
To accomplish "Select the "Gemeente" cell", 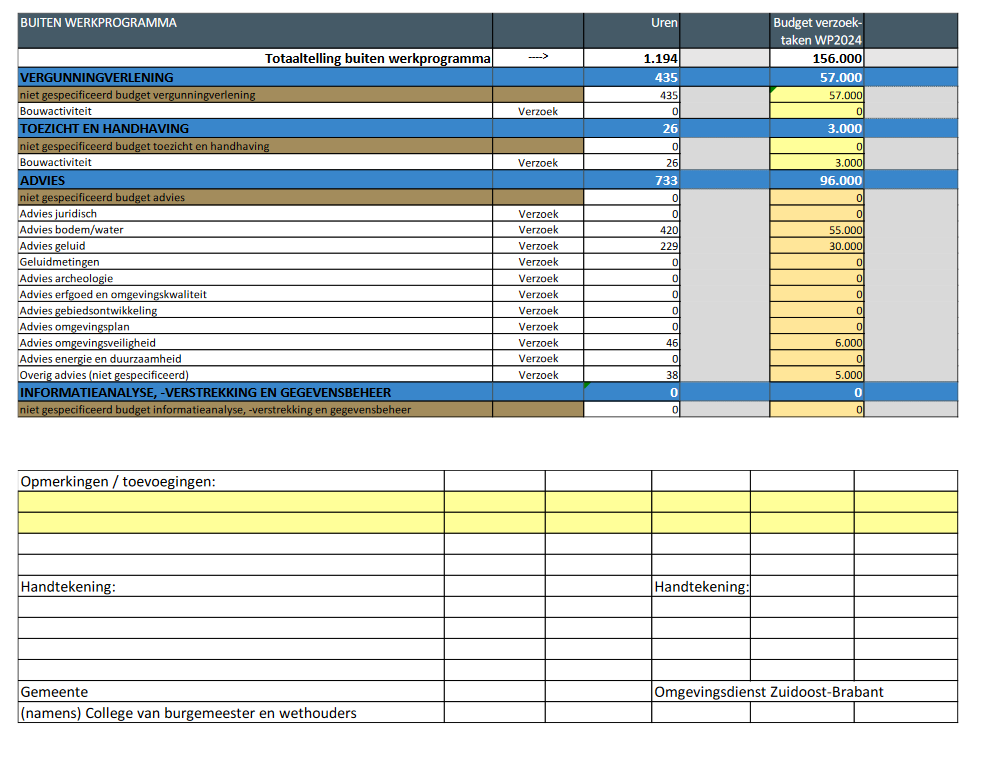I will 231,692.
